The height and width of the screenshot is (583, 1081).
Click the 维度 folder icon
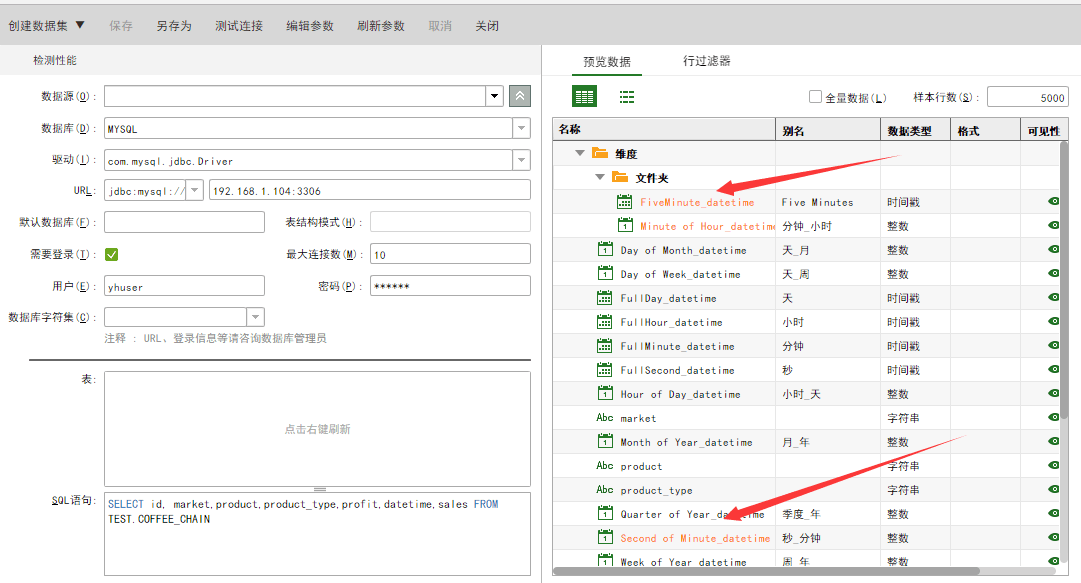(600, 154)
